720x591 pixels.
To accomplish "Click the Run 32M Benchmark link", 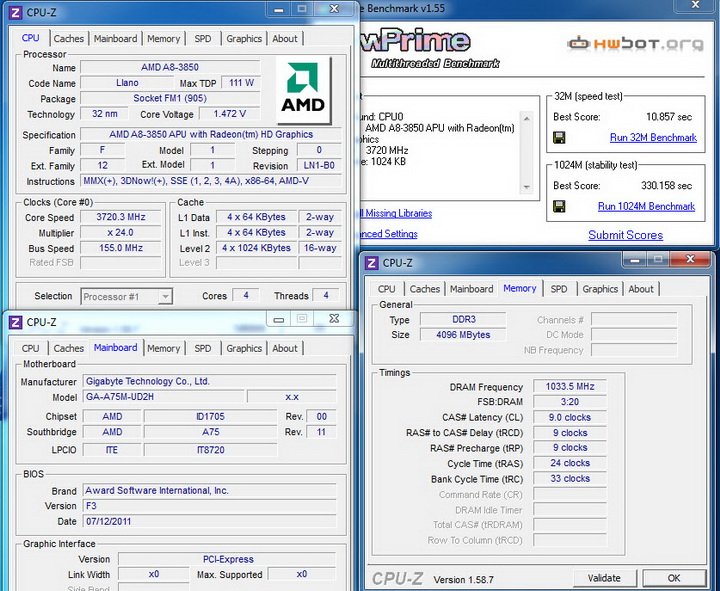I will pos(653,137).
